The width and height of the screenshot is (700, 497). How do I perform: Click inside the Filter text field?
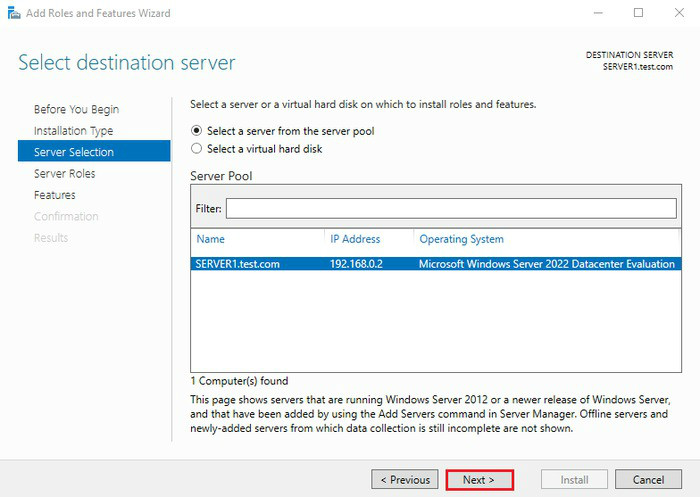(450, 208)
